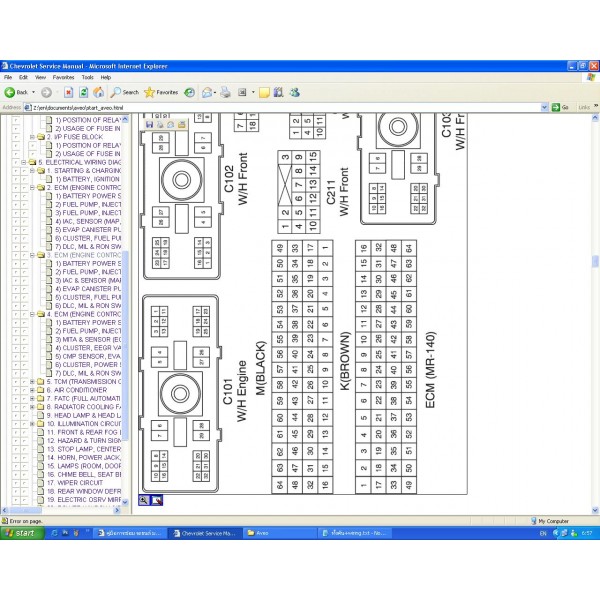Click the Stop loading icon
Image resolution: width=600 pixels, height=600 pixels.
[x=68, y=92]
